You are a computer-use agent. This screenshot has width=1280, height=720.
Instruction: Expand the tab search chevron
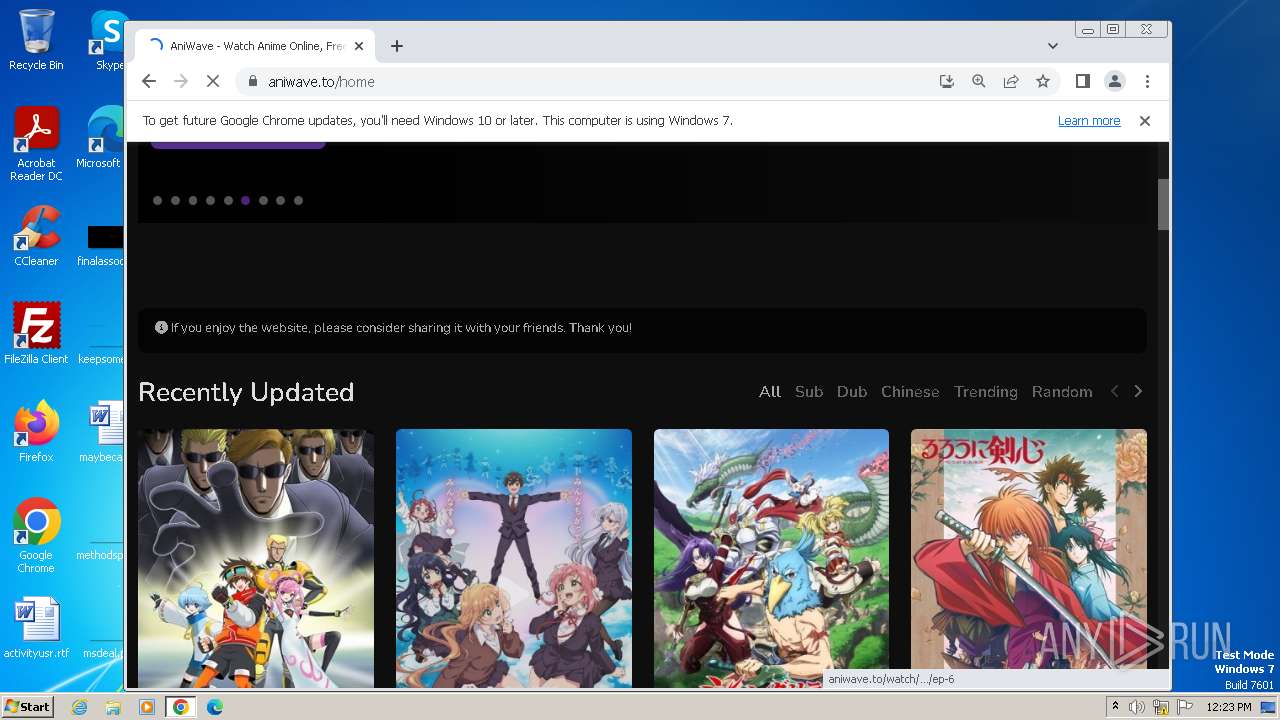point(1053,46)
